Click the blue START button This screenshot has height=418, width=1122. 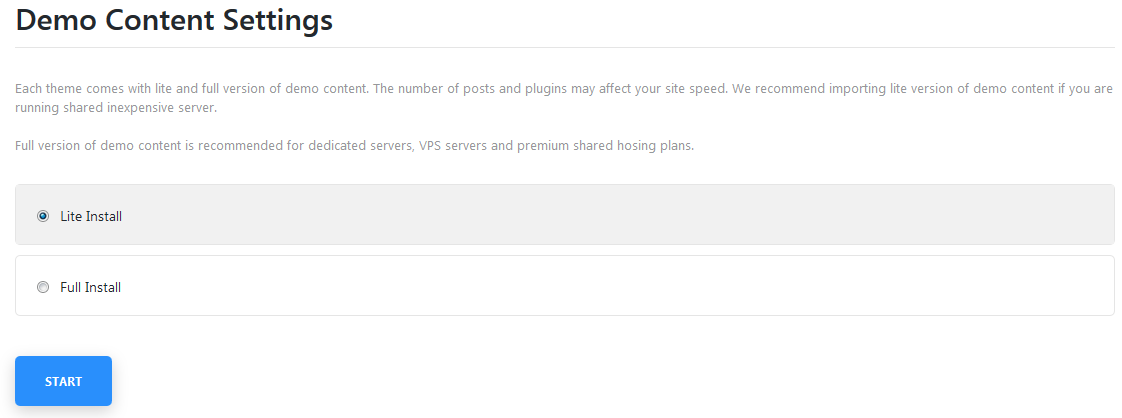tap(64, 381)
